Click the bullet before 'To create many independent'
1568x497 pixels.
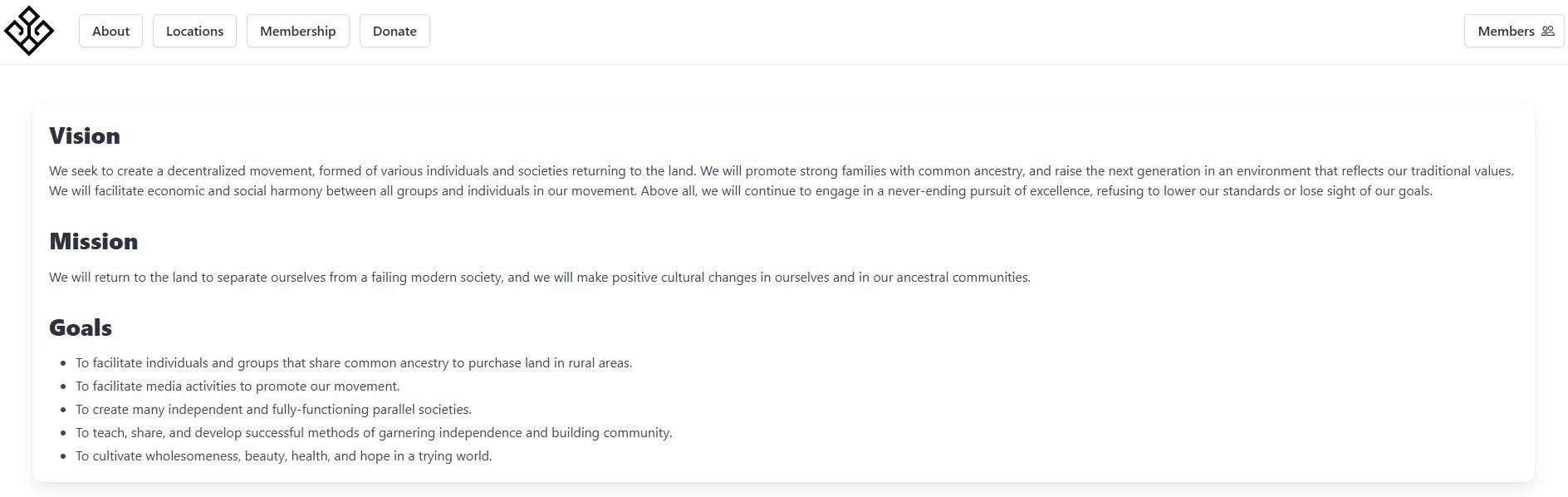click(x=63, y=410)
